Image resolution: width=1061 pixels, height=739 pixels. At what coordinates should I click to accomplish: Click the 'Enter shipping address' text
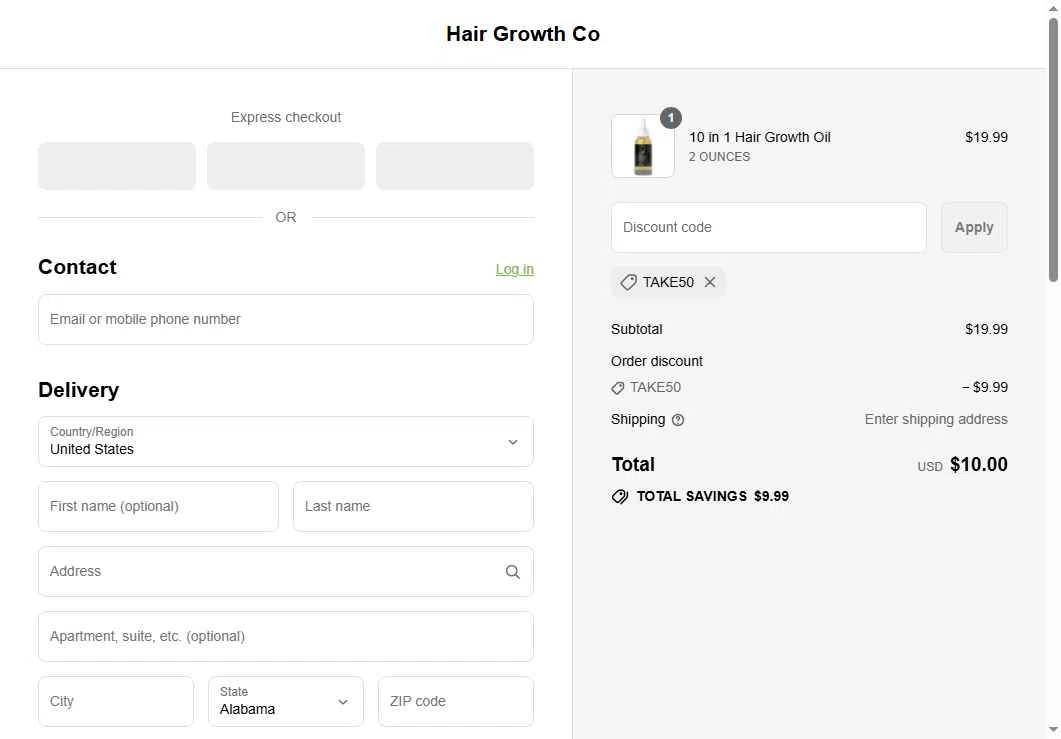point(936,420)
